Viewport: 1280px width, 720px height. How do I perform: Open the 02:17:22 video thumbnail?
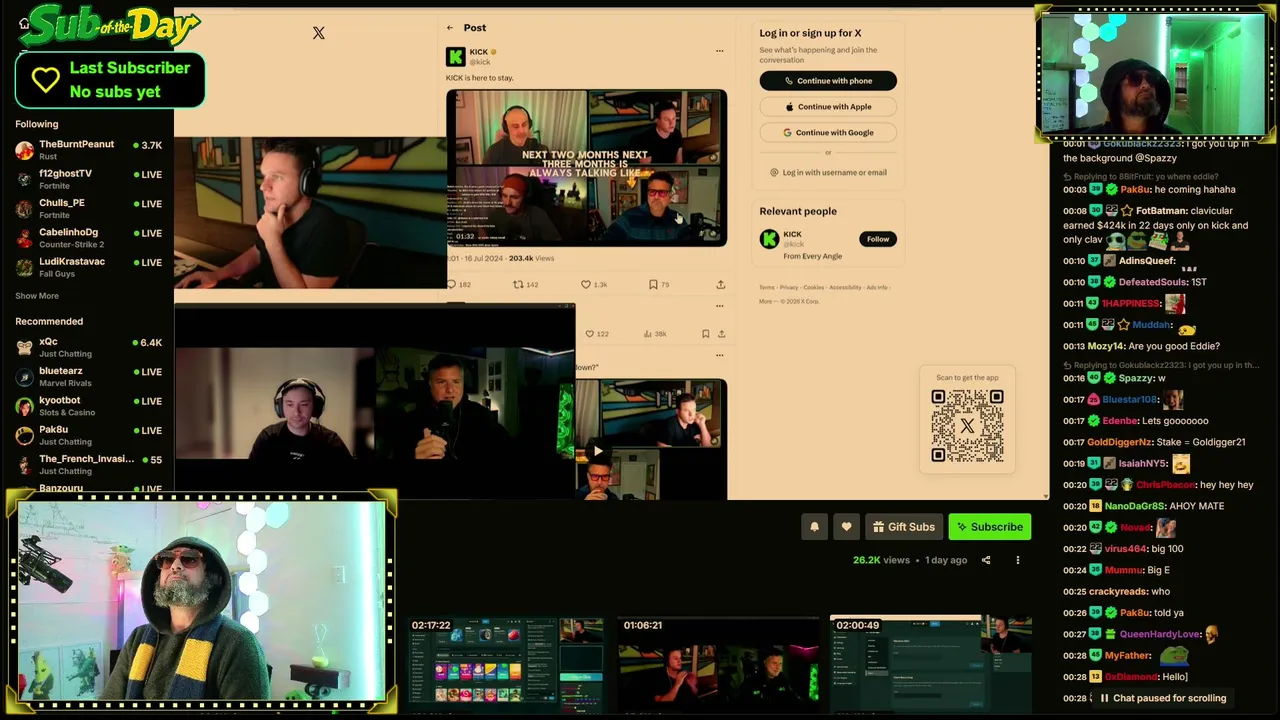[506, 665]
